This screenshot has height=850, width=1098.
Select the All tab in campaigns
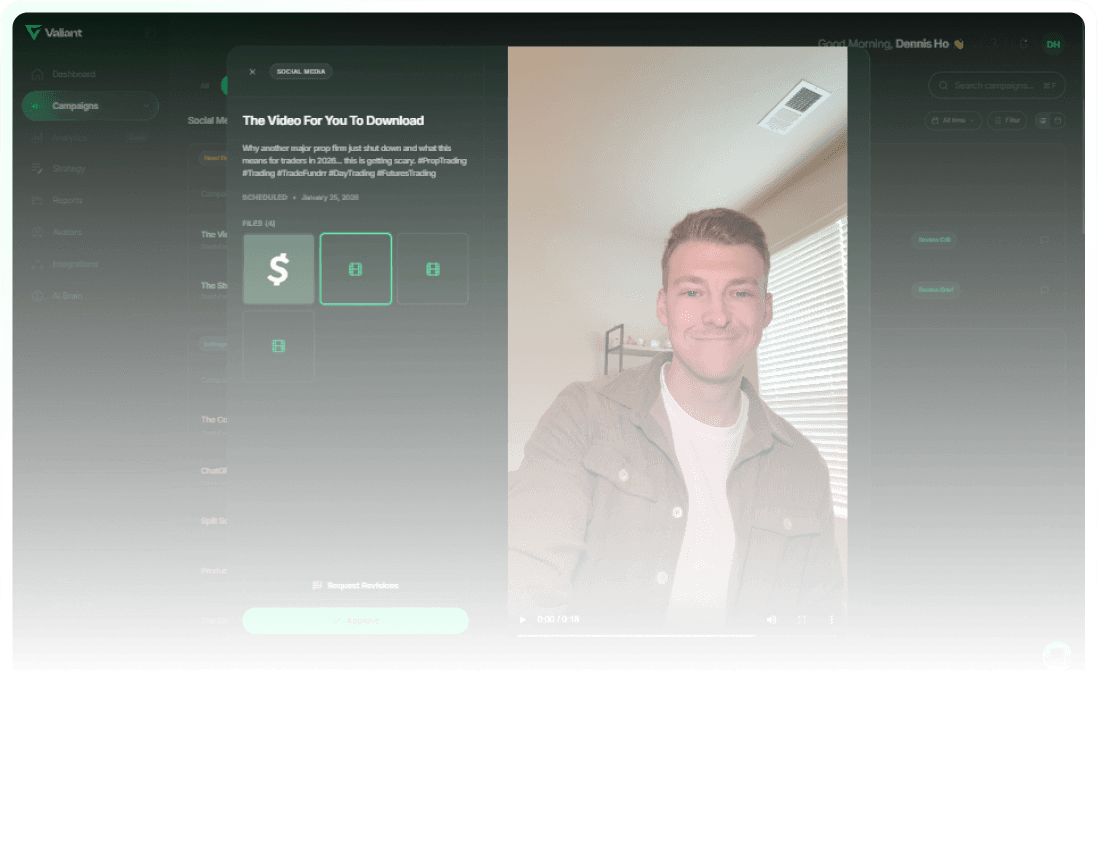[x=204, y=85]
